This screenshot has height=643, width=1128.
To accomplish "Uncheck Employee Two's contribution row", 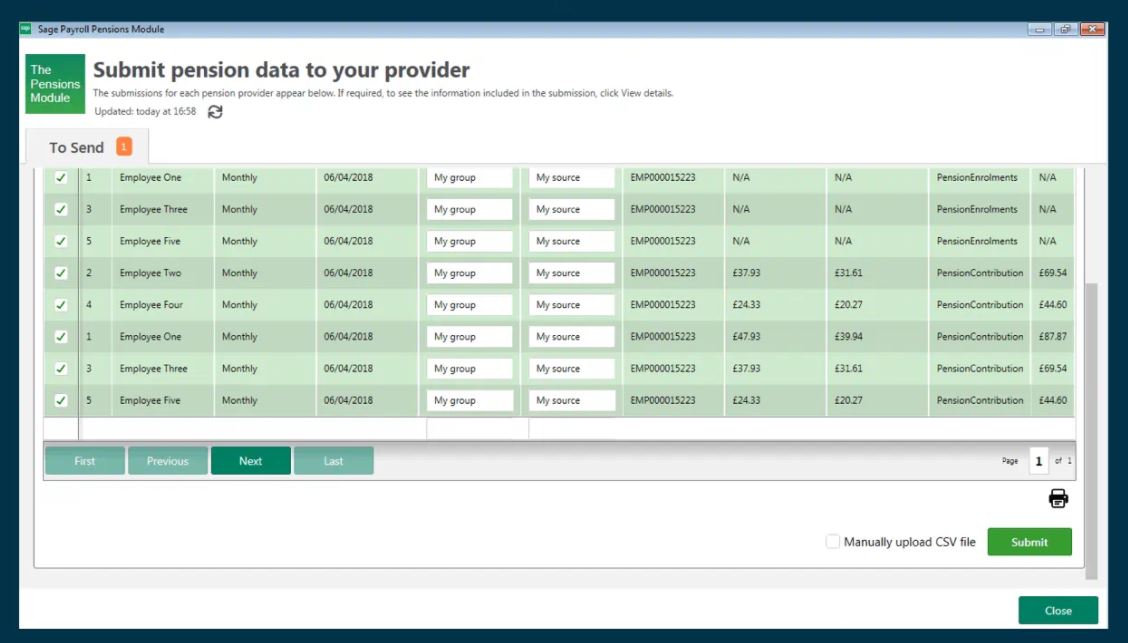I will tap(60, 272).
